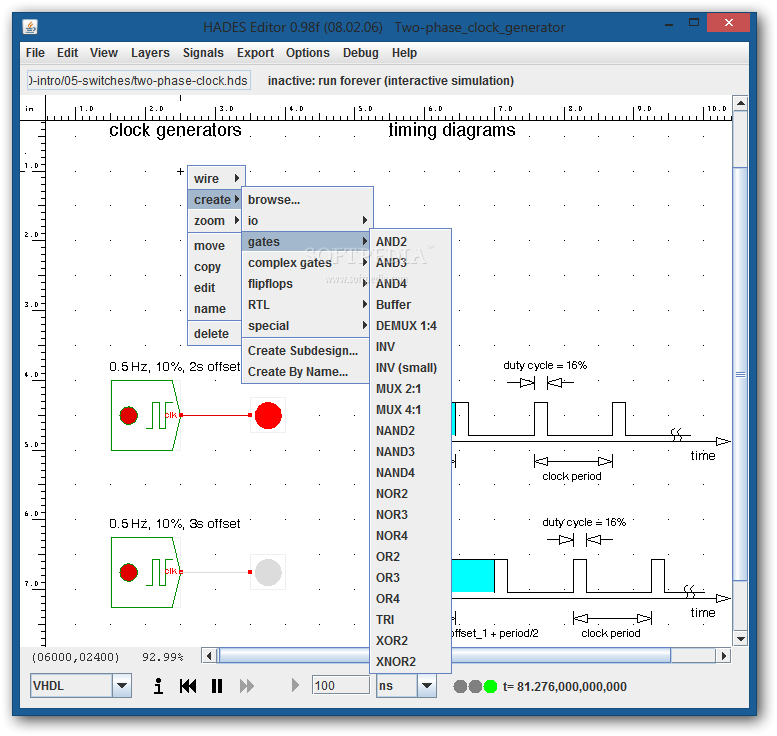Create an INV gate
Image resolution: width=777 pixels, height=736 pixels.
[410, 347]
